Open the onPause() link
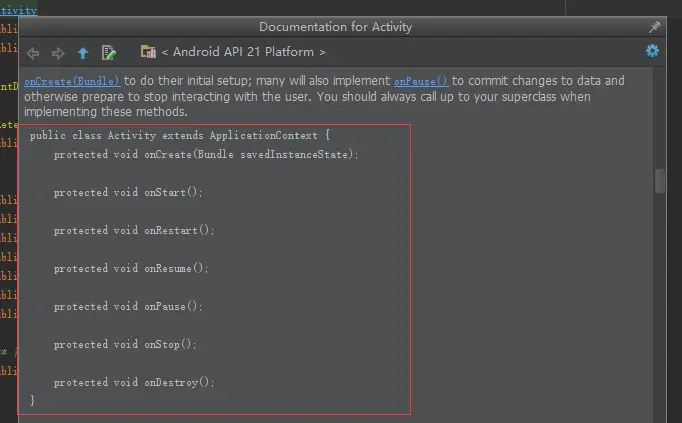Viewport: 682px width, 423px height. [x=421, y=81]
